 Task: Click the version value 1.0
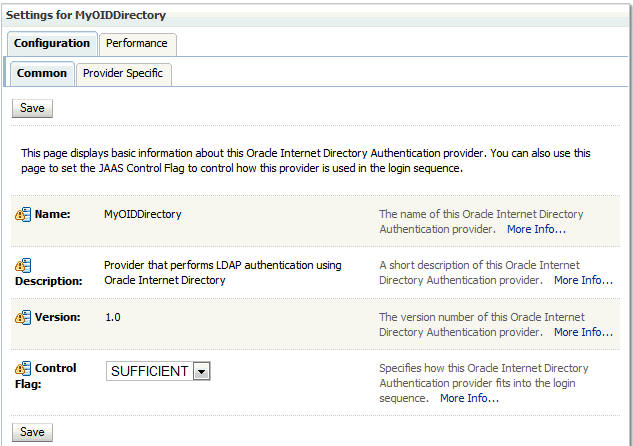113,317
